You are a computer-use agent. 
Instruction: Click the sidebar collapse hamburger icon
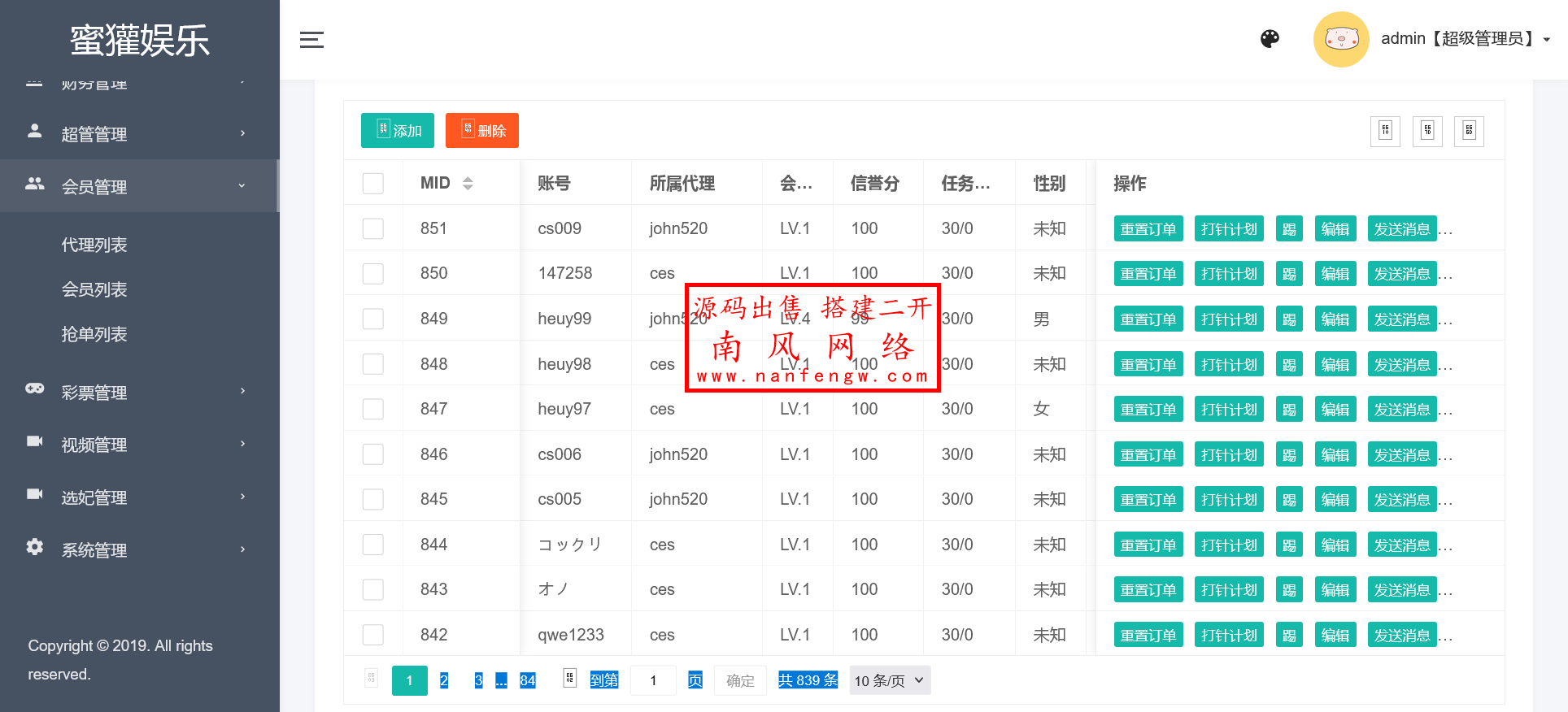click(311, 39)
